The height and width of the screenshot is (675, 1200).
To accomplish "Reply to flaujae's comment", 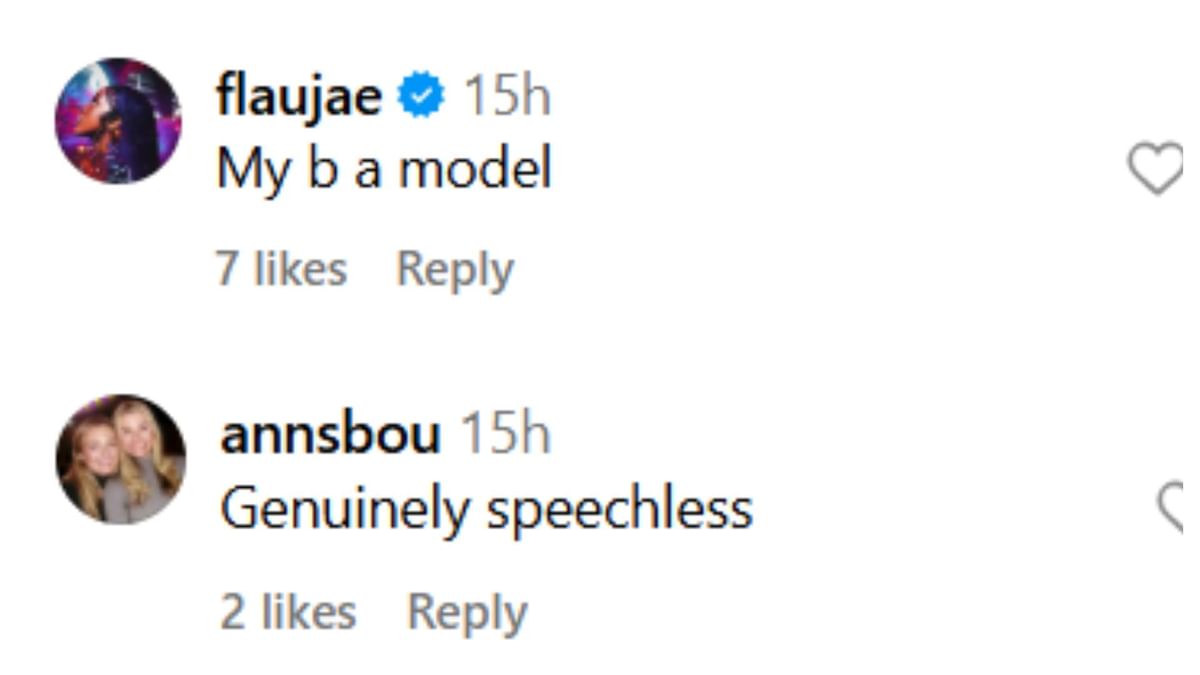I will (x=456, y=267).
